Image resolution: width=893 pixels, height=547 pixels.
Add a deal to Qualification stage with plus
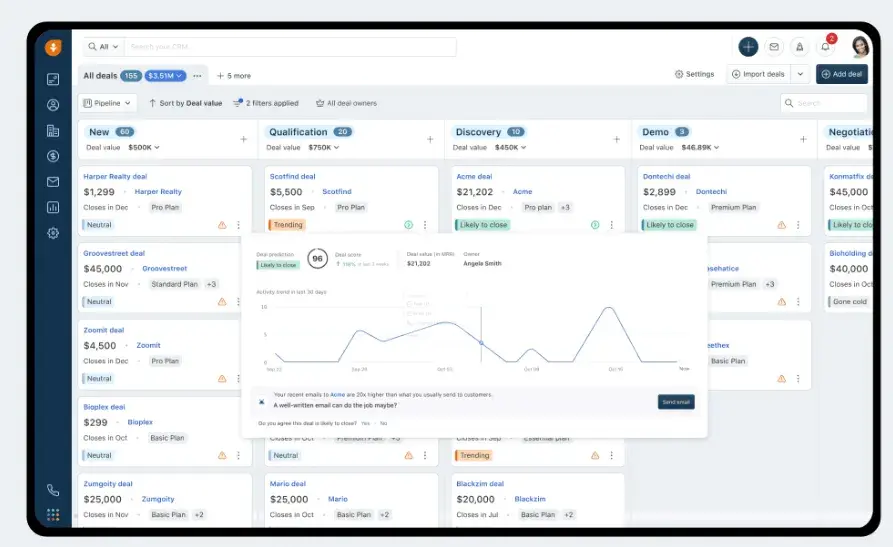click(x=430, y=139)
